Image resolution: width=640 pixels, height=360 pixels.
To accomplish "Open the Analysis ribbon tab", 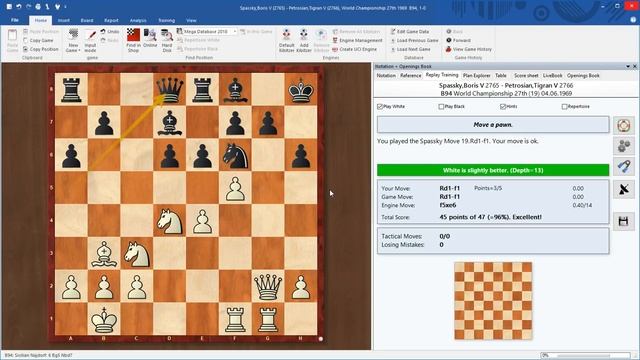I will pyautogui.click(x=138, y=20).
